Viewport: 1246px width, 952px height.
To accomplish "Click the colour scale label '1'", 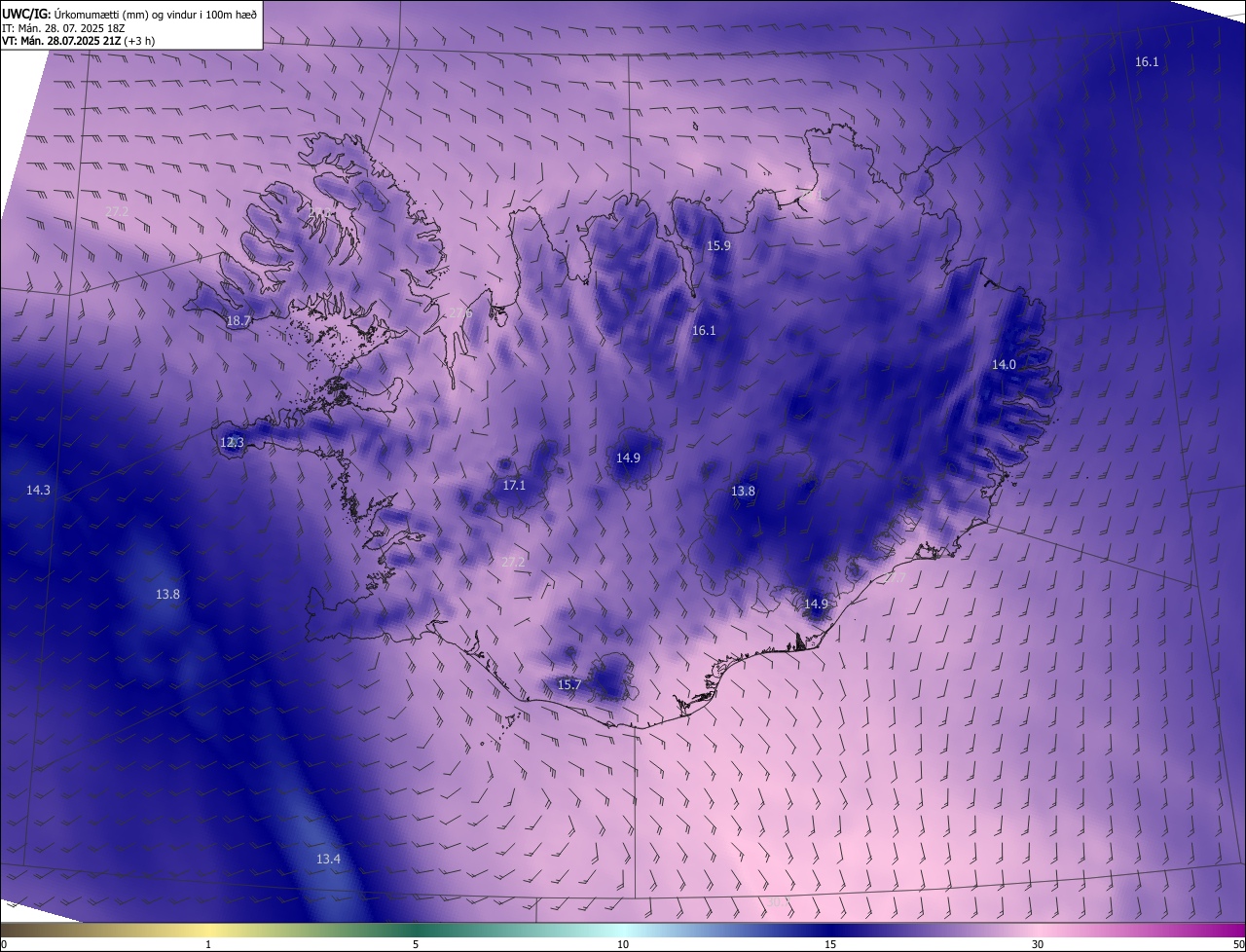I will coord(208,944).
